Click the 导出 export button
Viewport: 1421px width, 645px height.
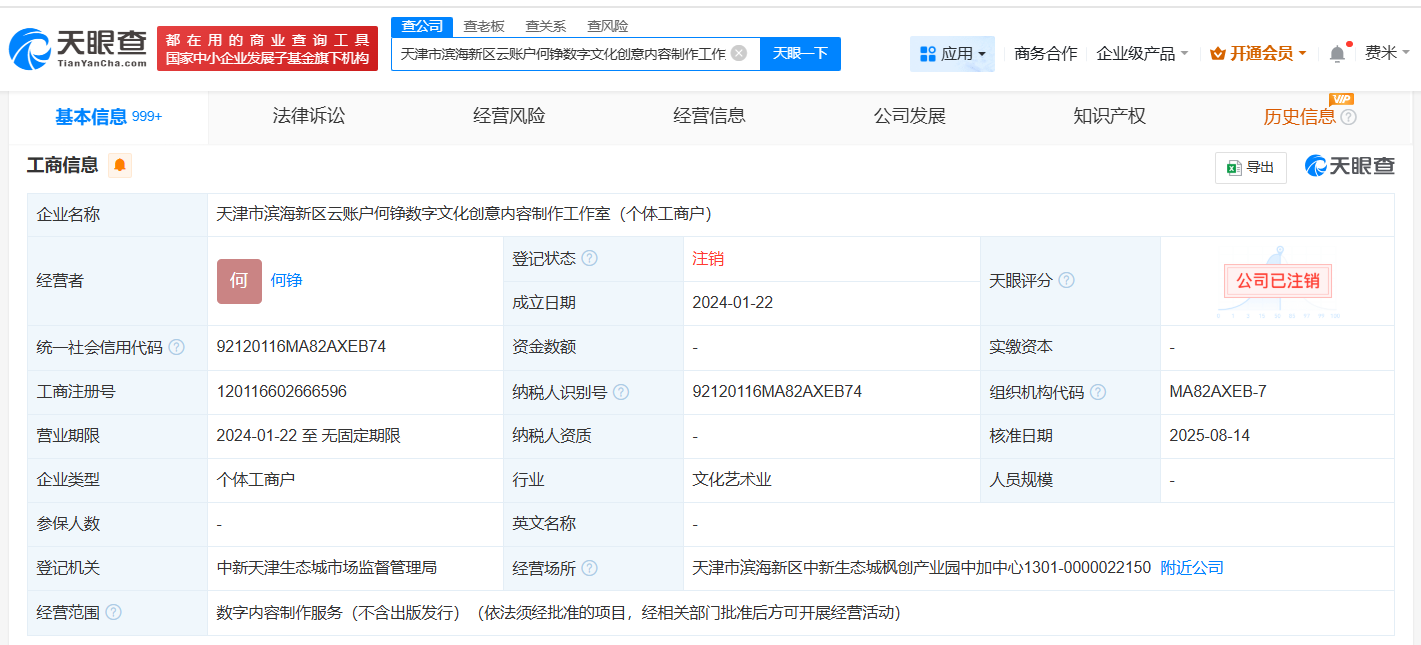click(x=1250, y=168)
